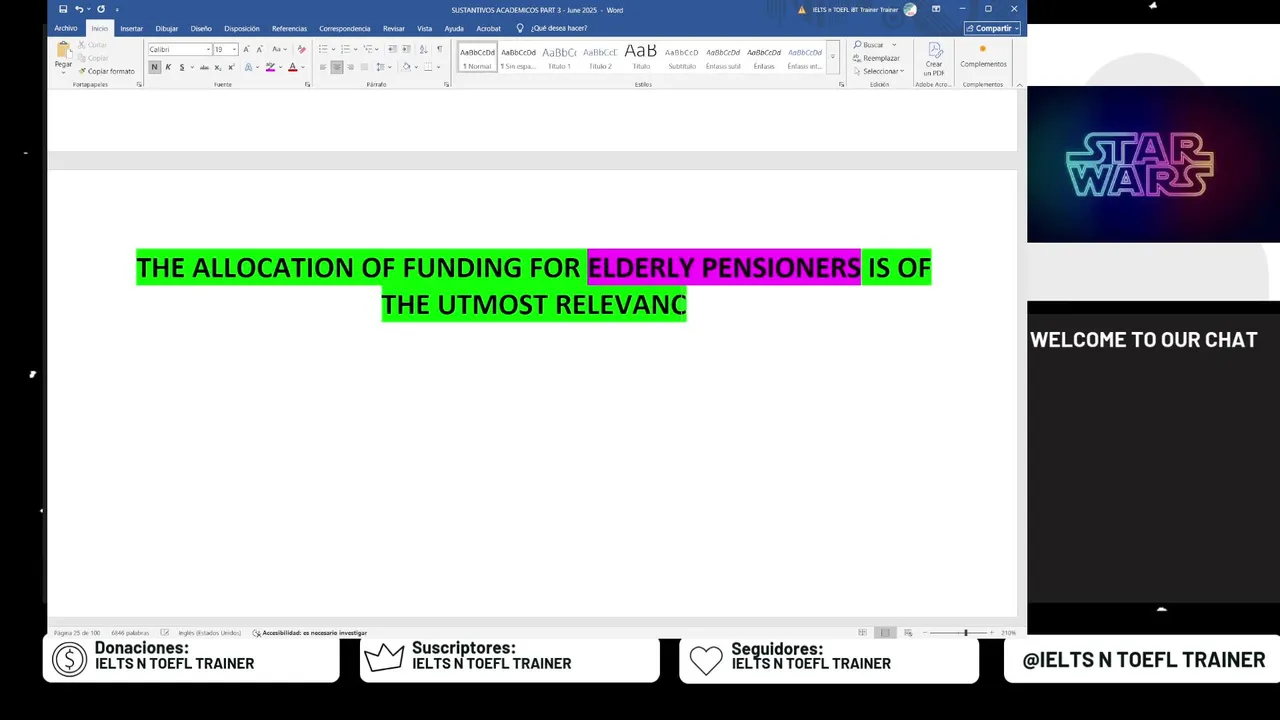Toggle left text alignment
This screenshot has width=1280, height=720.
pos(323,67)
